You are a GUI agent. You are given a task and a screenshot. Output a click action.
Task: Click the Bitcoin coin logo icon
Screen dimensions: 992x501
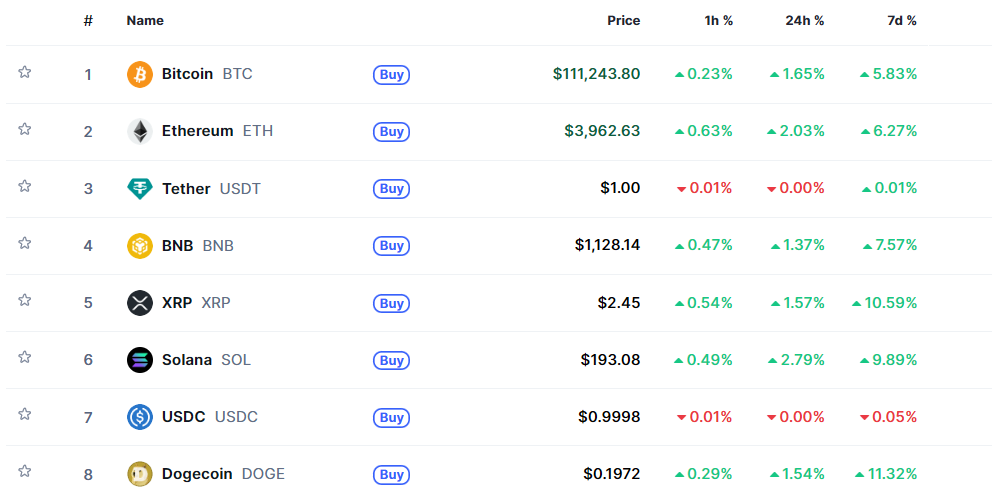click(140, 74)
